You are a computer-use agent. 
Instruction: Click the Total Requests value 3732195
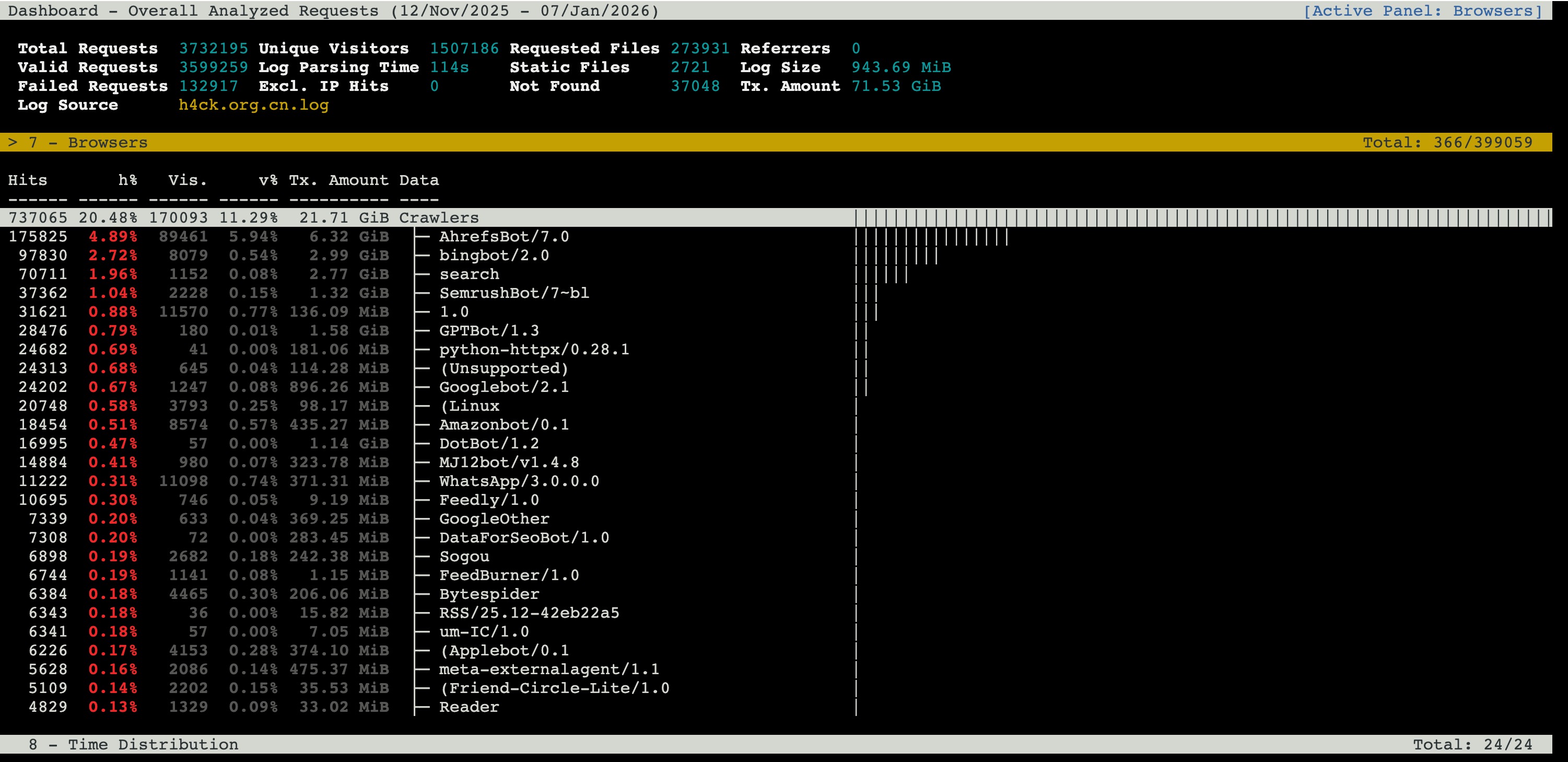(213, 48)
